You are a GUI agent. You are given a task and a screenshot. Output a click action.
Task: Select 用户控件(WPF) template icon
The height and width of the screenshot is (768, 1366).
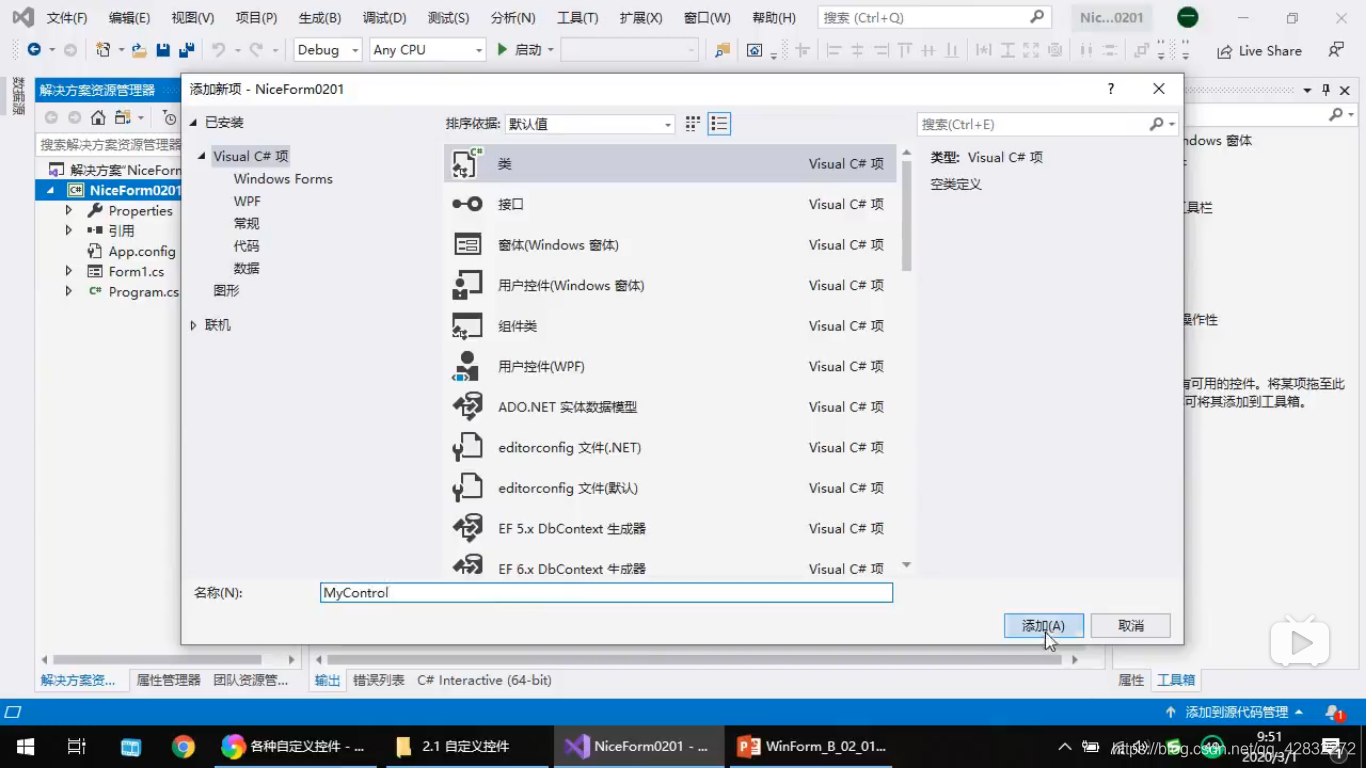point(467,366)
